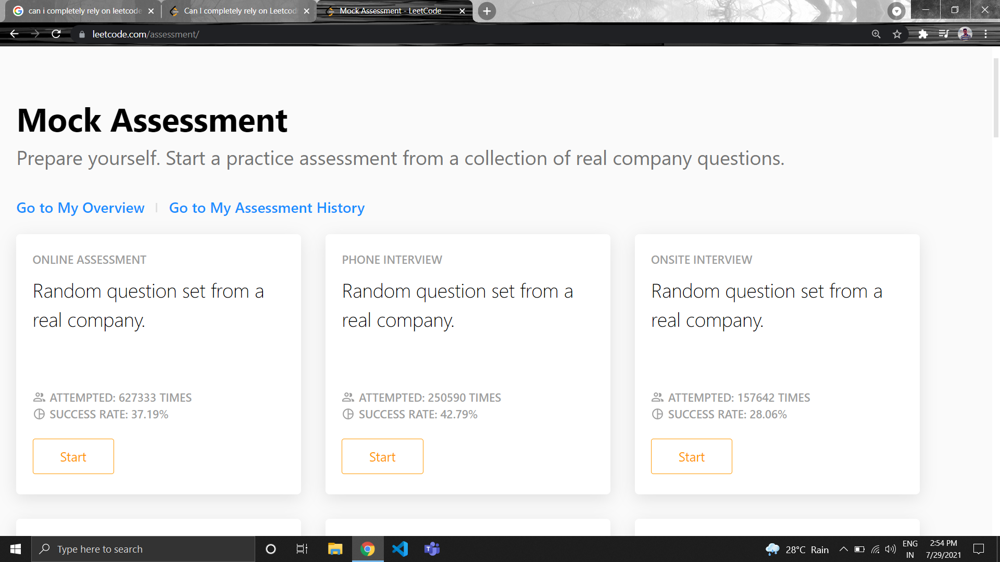Click the attempted people icon in Onsite Interview card

tap(657, 397)
